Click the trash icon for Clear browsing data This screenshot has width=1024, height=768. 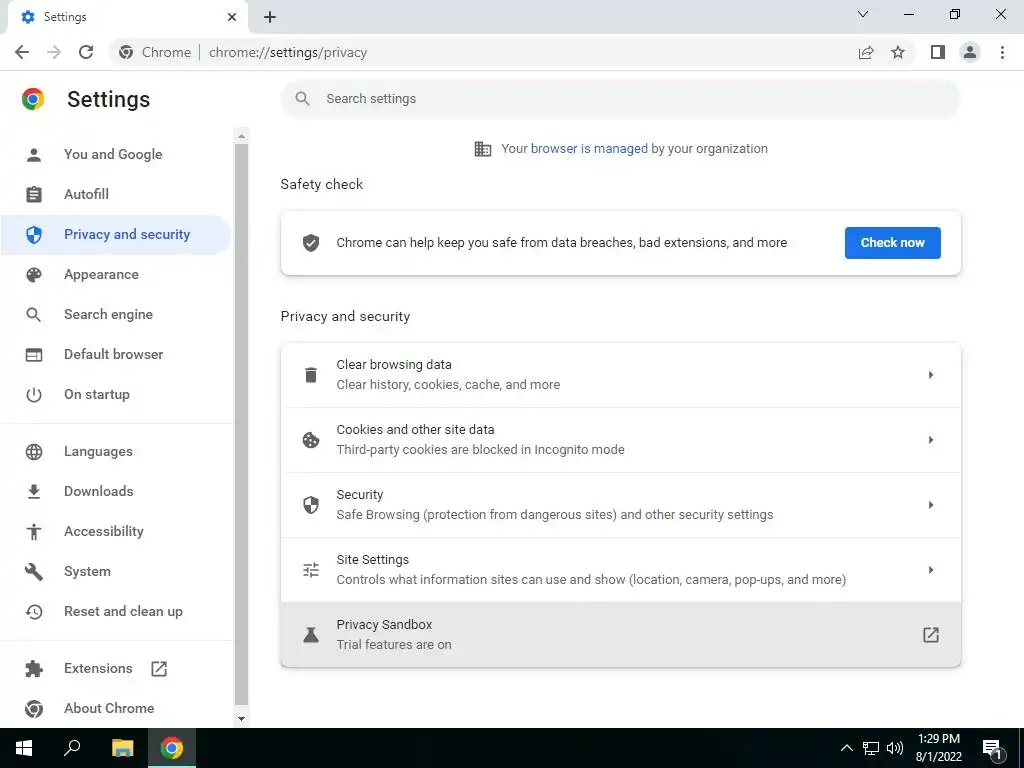click(311, 375)
